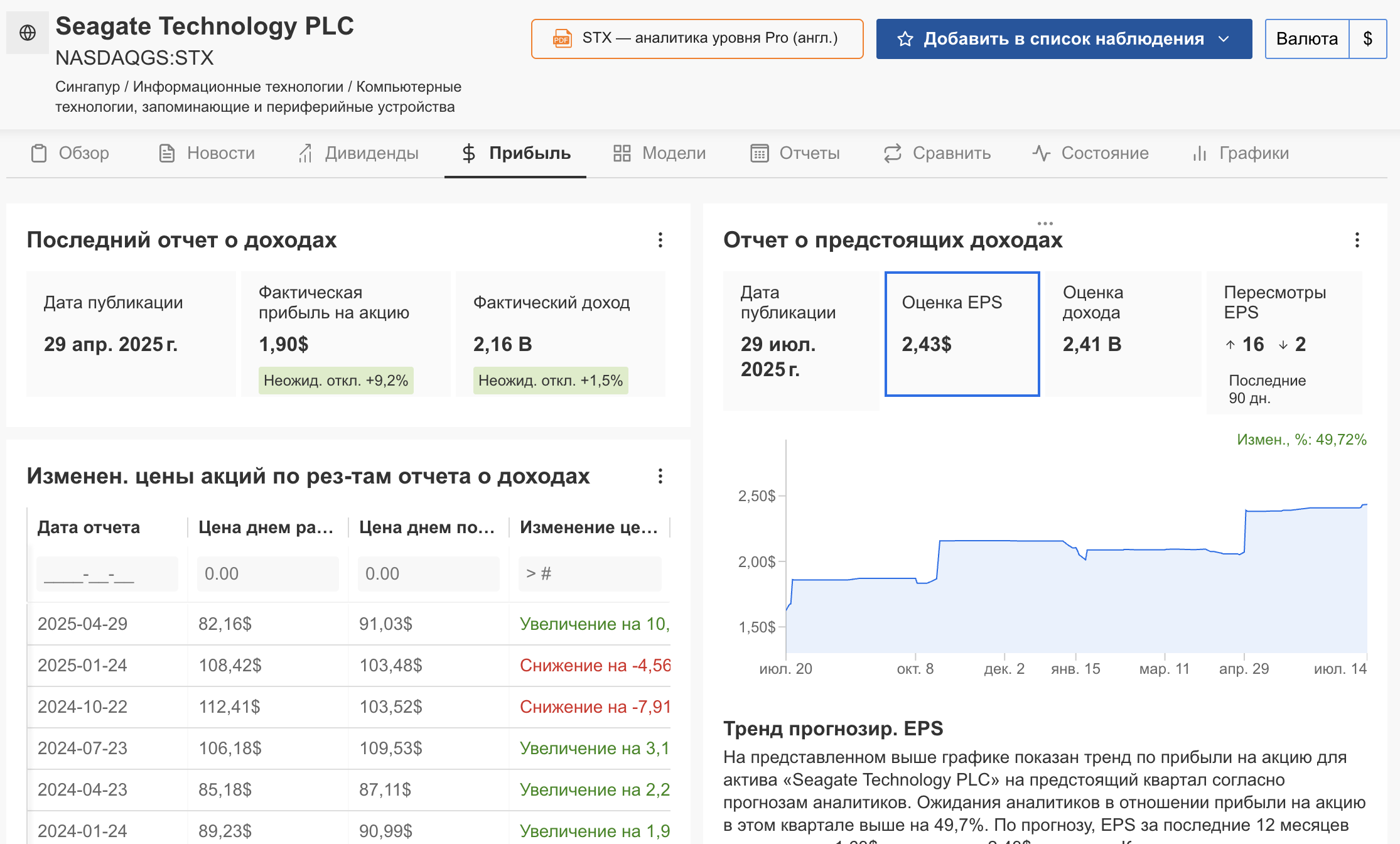Viewport: 1400px width, 844px height.
Task: Click the growth icon of Дивиденды tab
Action: pyautogui.click(x=305, y=153)
